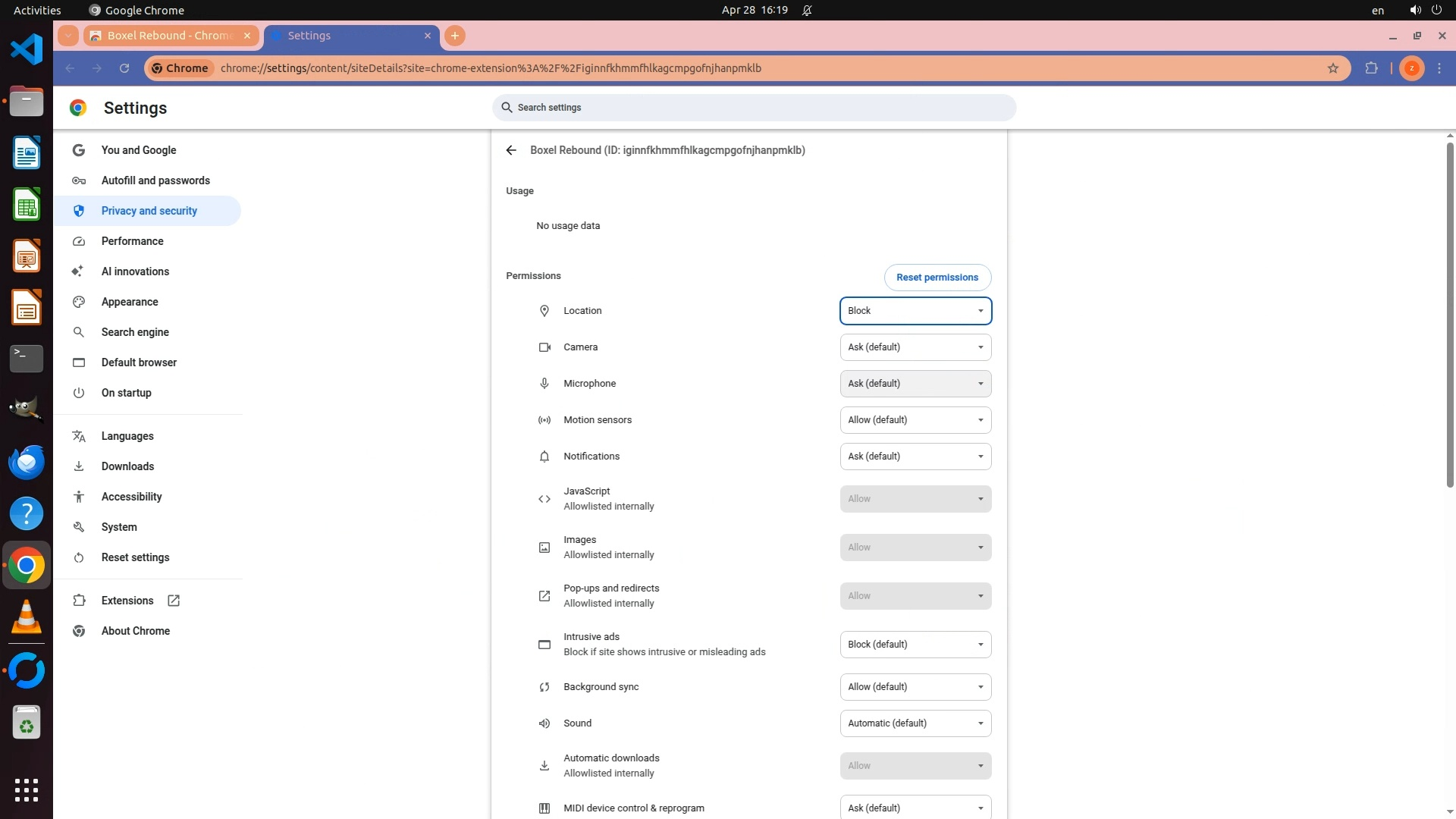Open the Extensions link in the sidebar

pyautogui.click(x=127, y=601)
